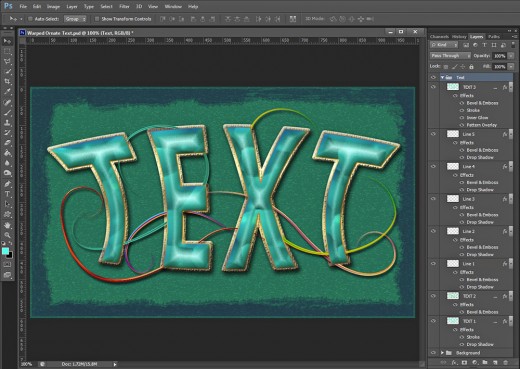Select the Pen tool
This screenshot has width=520, height=369.
[7, 184]
